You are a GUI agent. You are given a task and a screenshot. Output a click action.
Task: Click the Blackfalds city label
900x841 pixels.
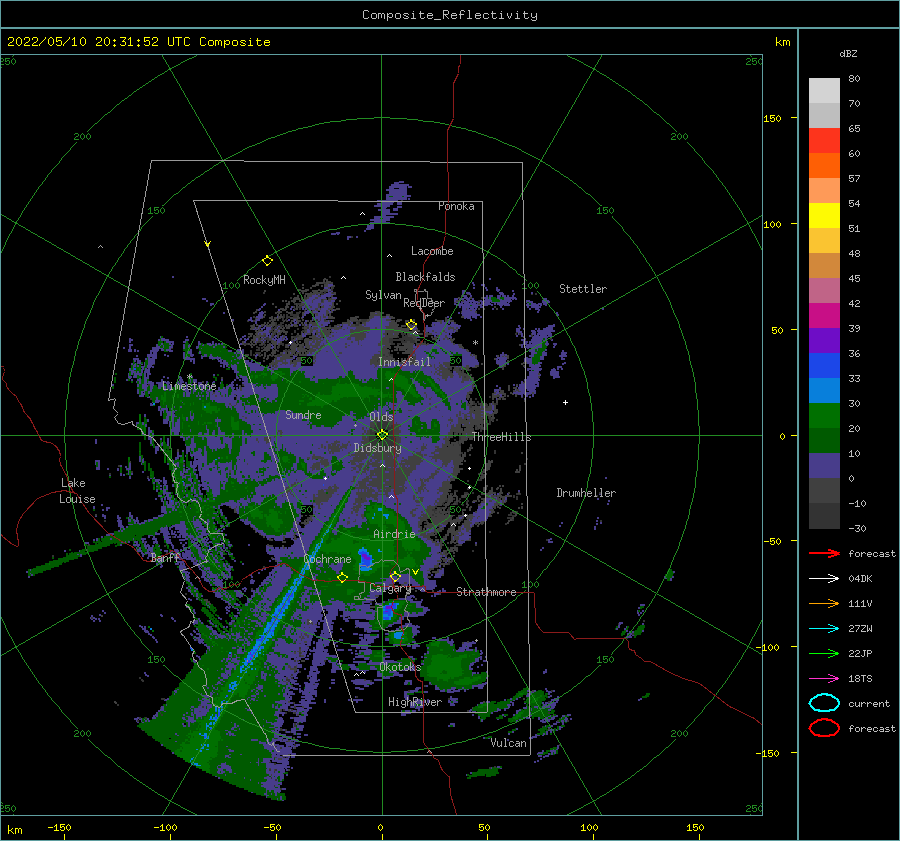pos(425,277)
